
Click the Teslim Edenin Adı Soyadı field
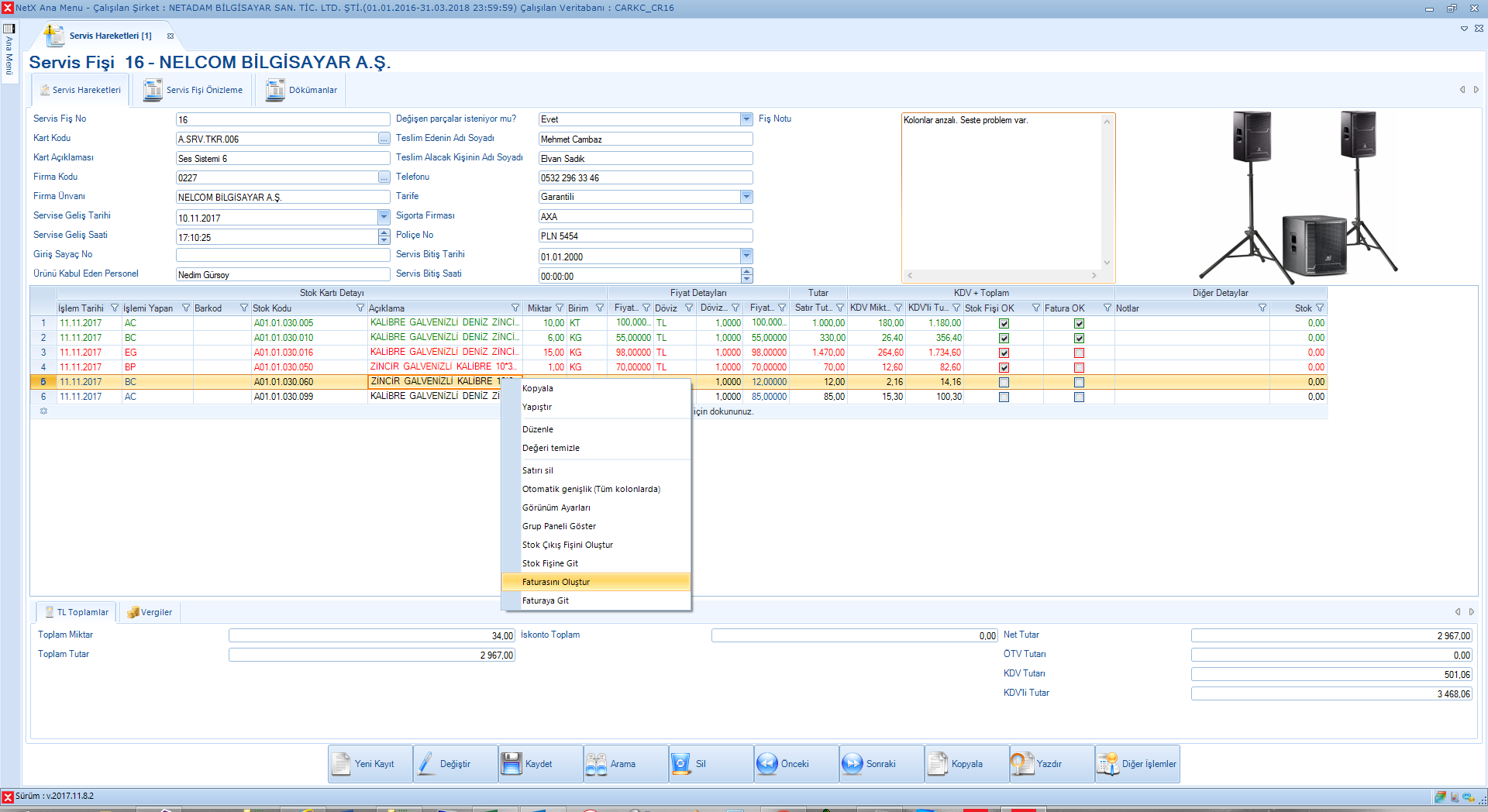click(645, 139)
